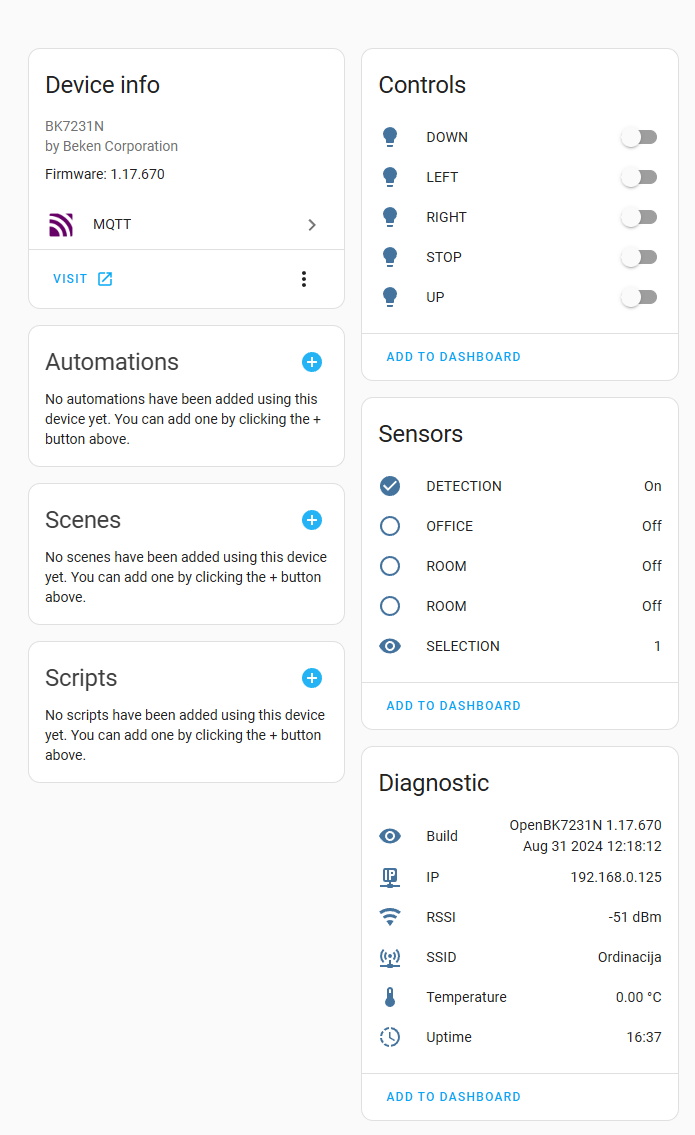The width and height of the screenshot is (695, 1135).
Task: Turn on the UP toggle
Action: click(x=639, y=297)
